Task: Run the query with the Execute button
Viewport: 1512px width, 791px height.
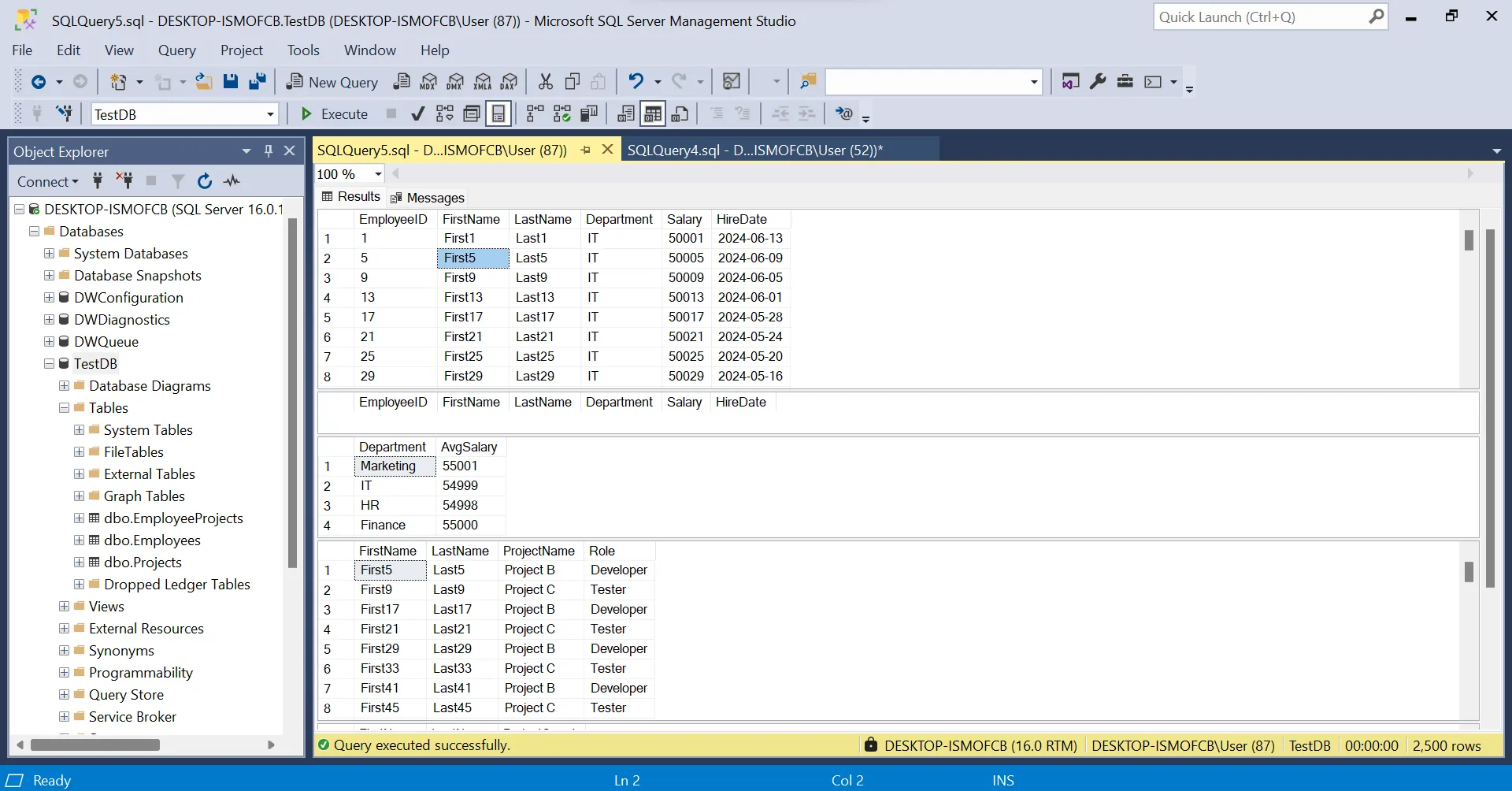Action: (x=334, y=114)
